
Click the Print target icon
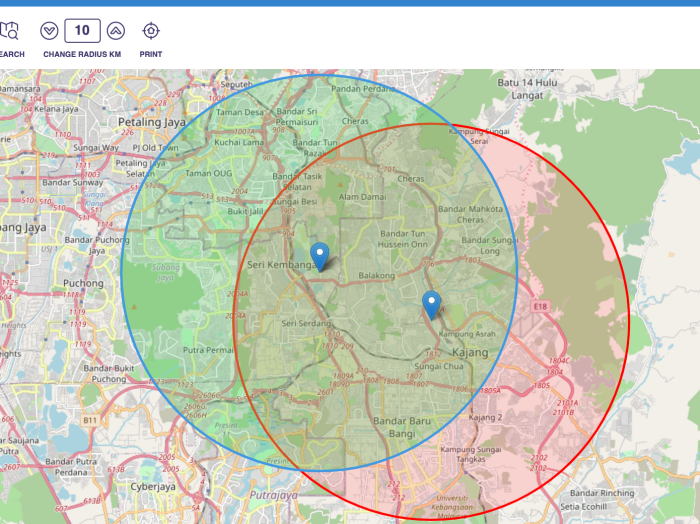[x=151, y=31]
